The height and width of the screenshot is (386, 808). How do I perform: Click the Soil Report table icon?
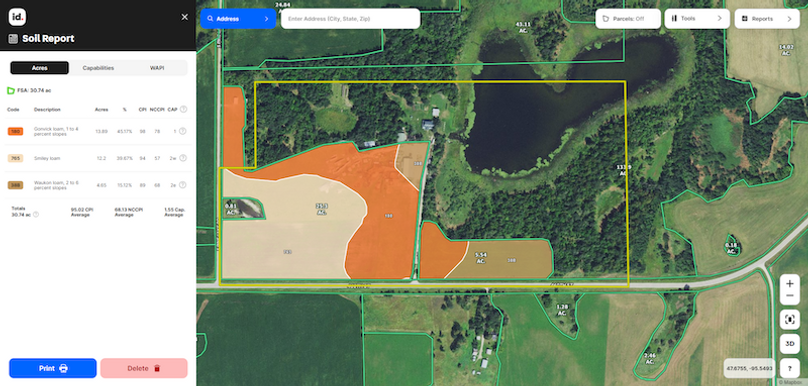click(13, 39)
